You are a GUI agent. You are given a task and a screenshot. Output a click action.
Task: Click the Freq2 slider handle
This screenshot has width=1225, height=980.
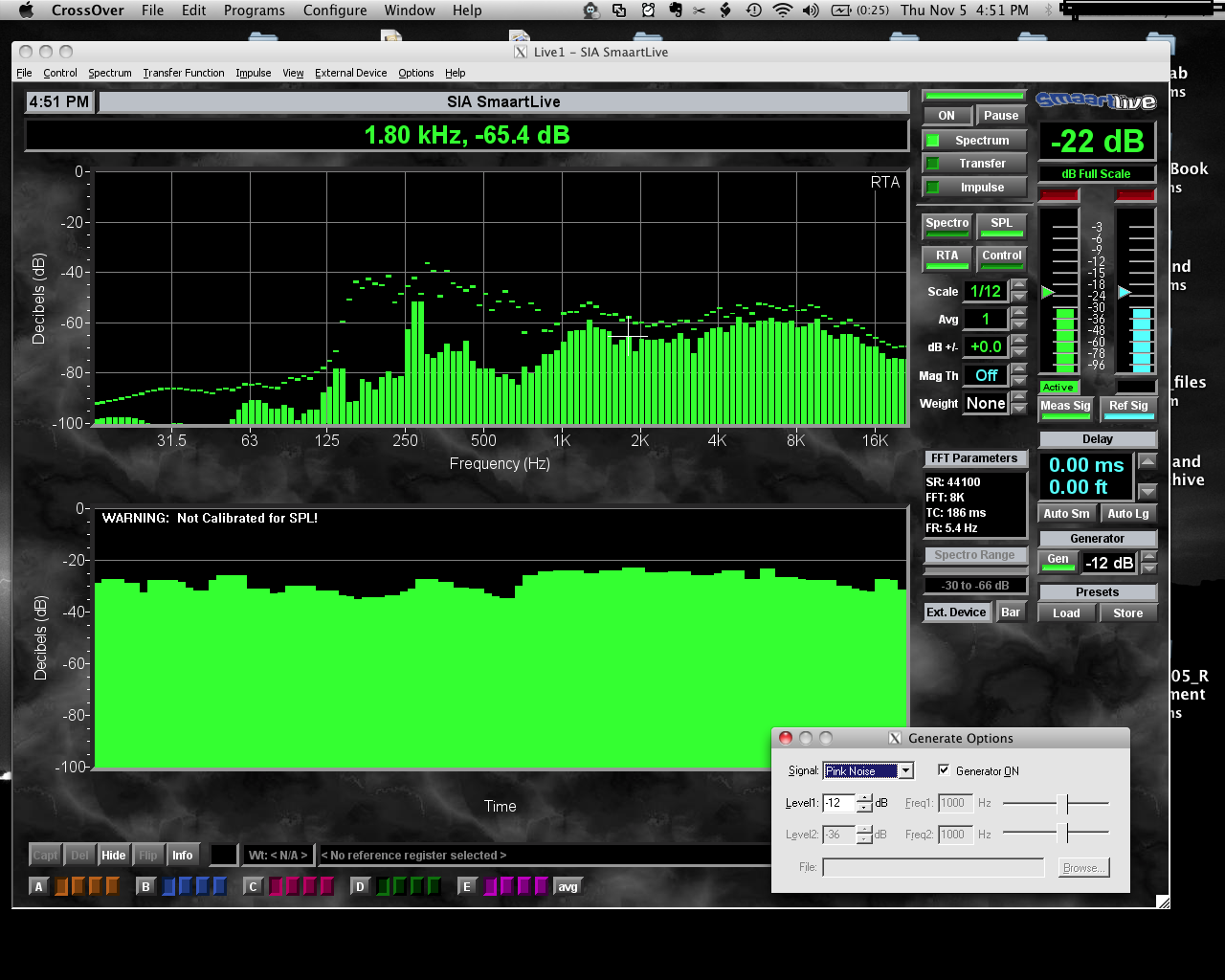coord(1063,834)
